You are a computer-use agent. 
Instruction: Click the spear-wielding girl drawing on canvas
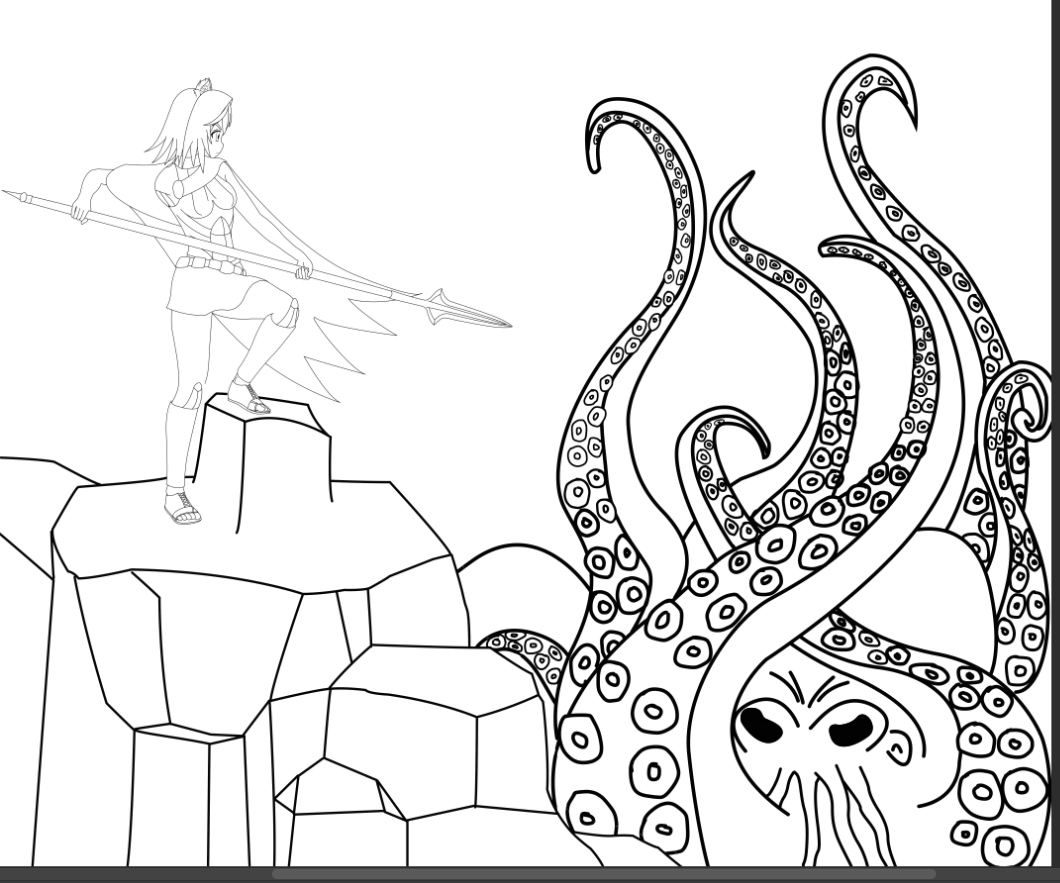(256, 302)
